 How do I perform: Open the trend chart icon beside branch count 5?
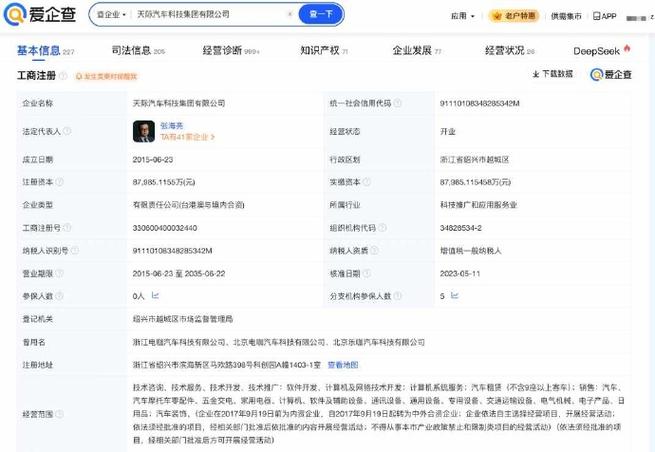coord(454,296)
